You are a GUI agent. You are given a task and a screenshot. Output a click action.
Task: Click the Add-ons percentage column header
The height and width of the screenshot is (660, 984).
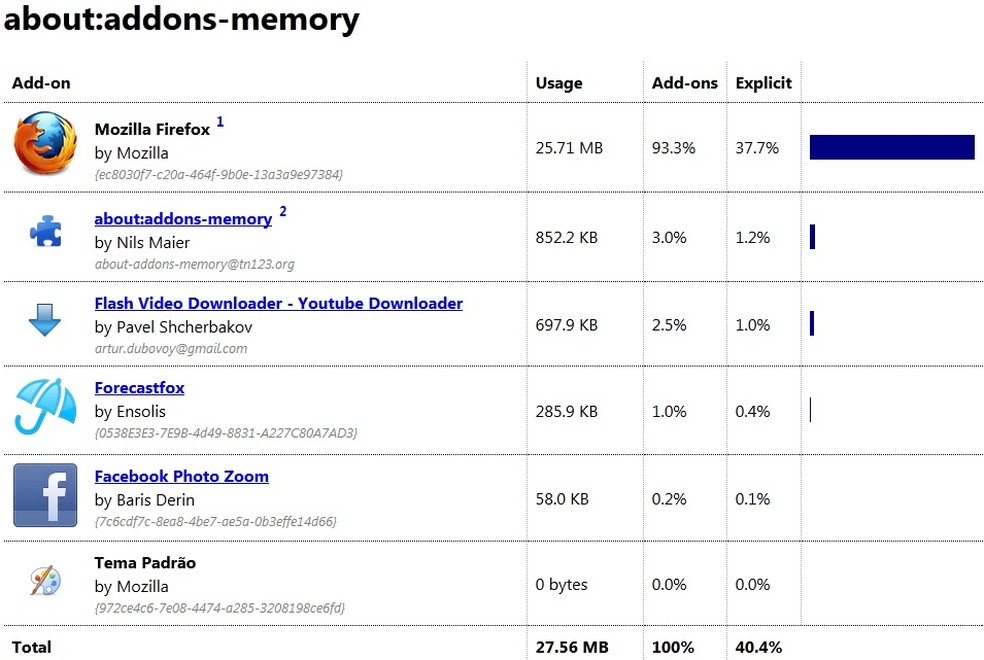click(685, 83)
